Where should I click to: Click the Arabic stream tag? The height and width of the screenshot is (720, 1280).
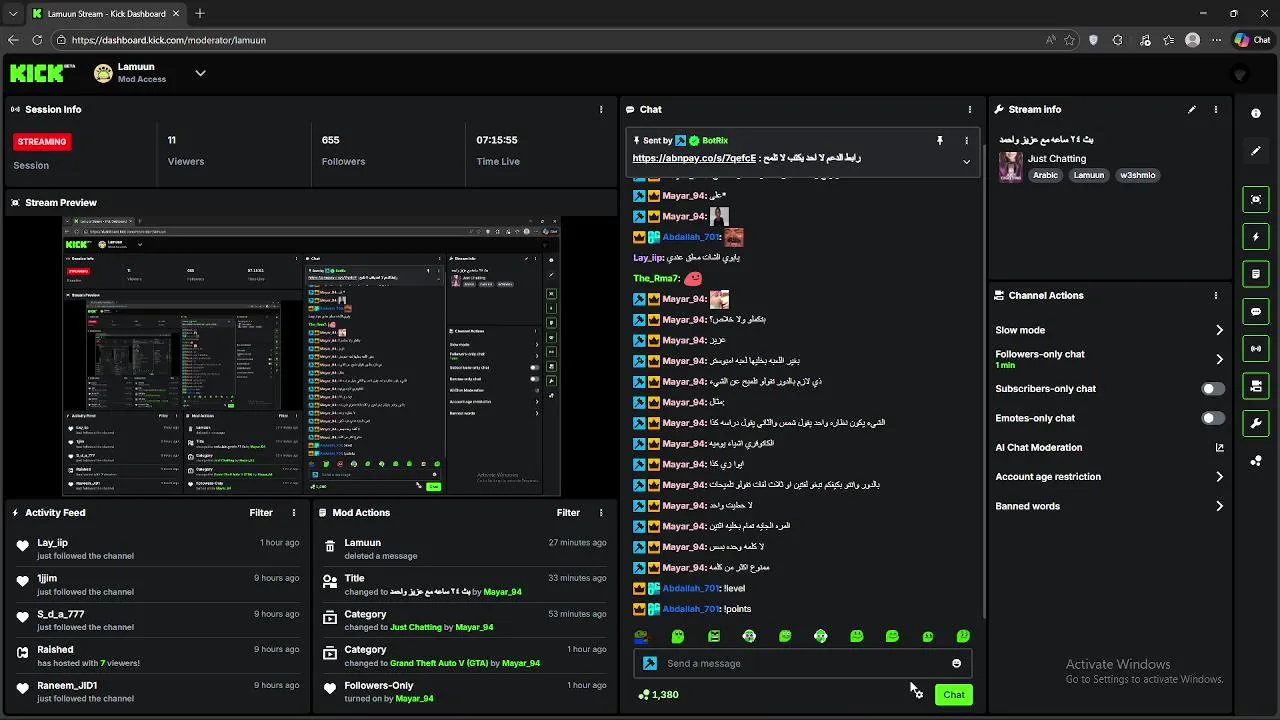tap(1045, 175)
